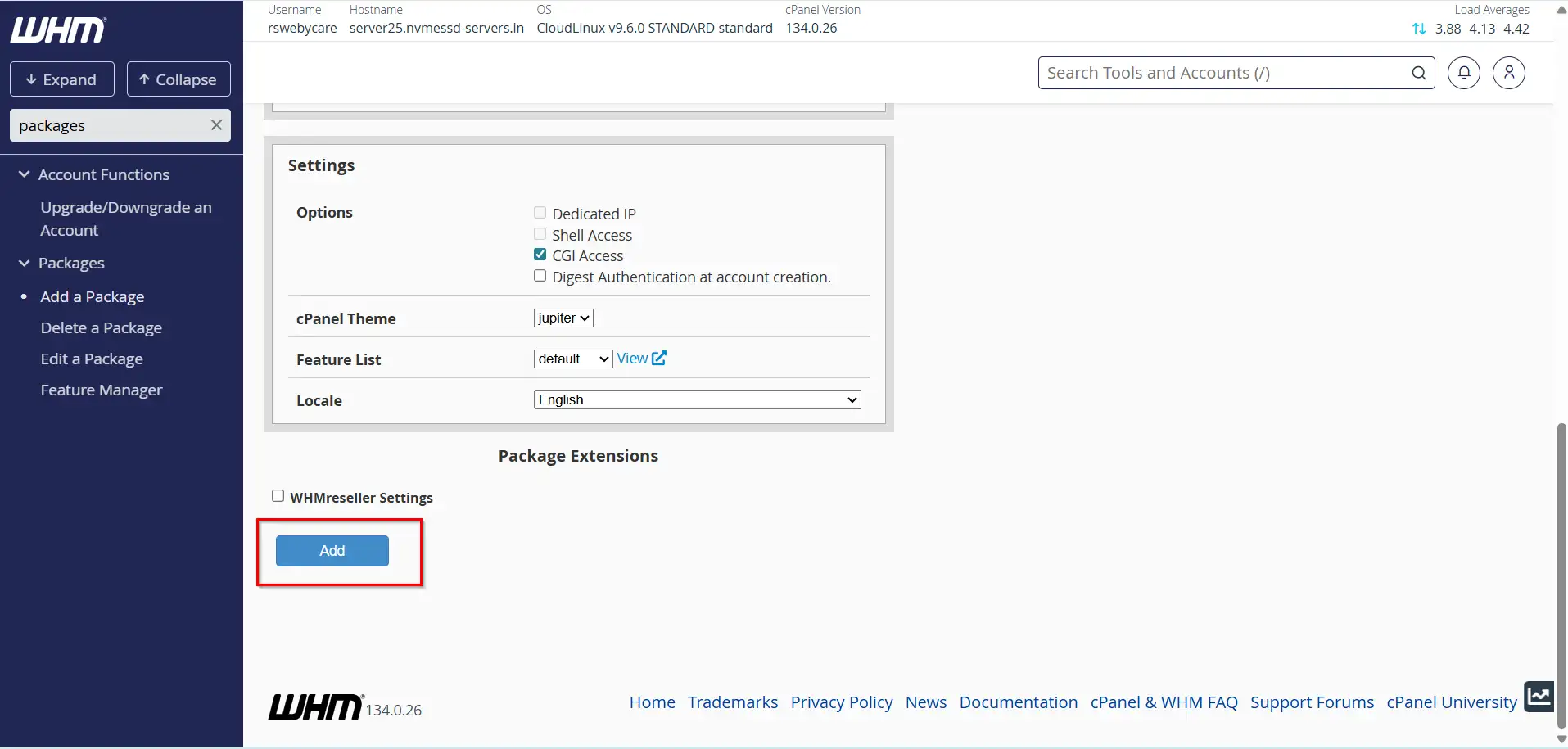The height and width of the screenshot is (749, 1568).
Task: Open the Home footer link
Action: [x=653, y=702]
